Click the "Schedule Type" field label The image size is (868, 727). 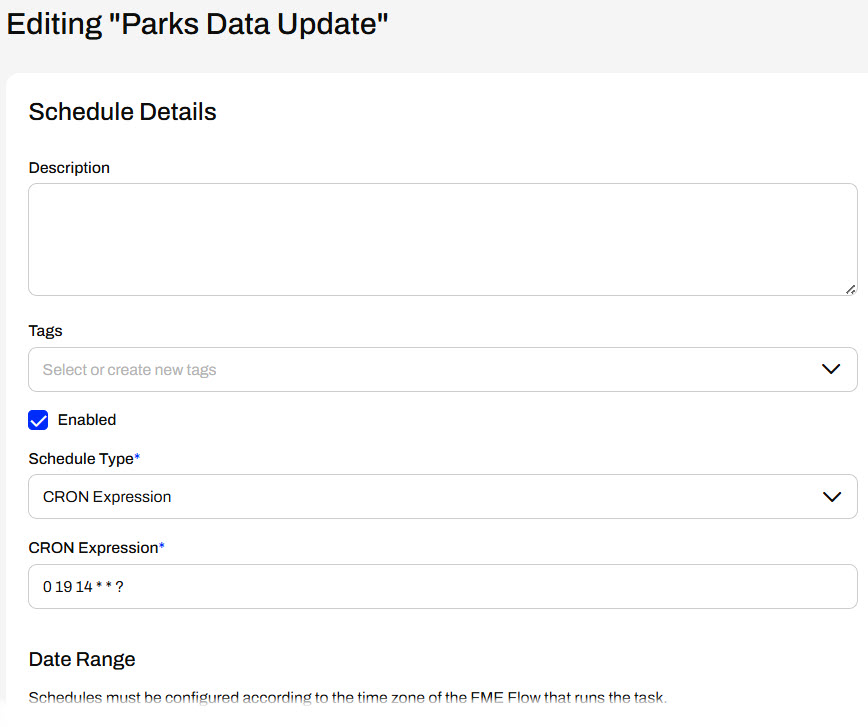(x=81, y=458)
